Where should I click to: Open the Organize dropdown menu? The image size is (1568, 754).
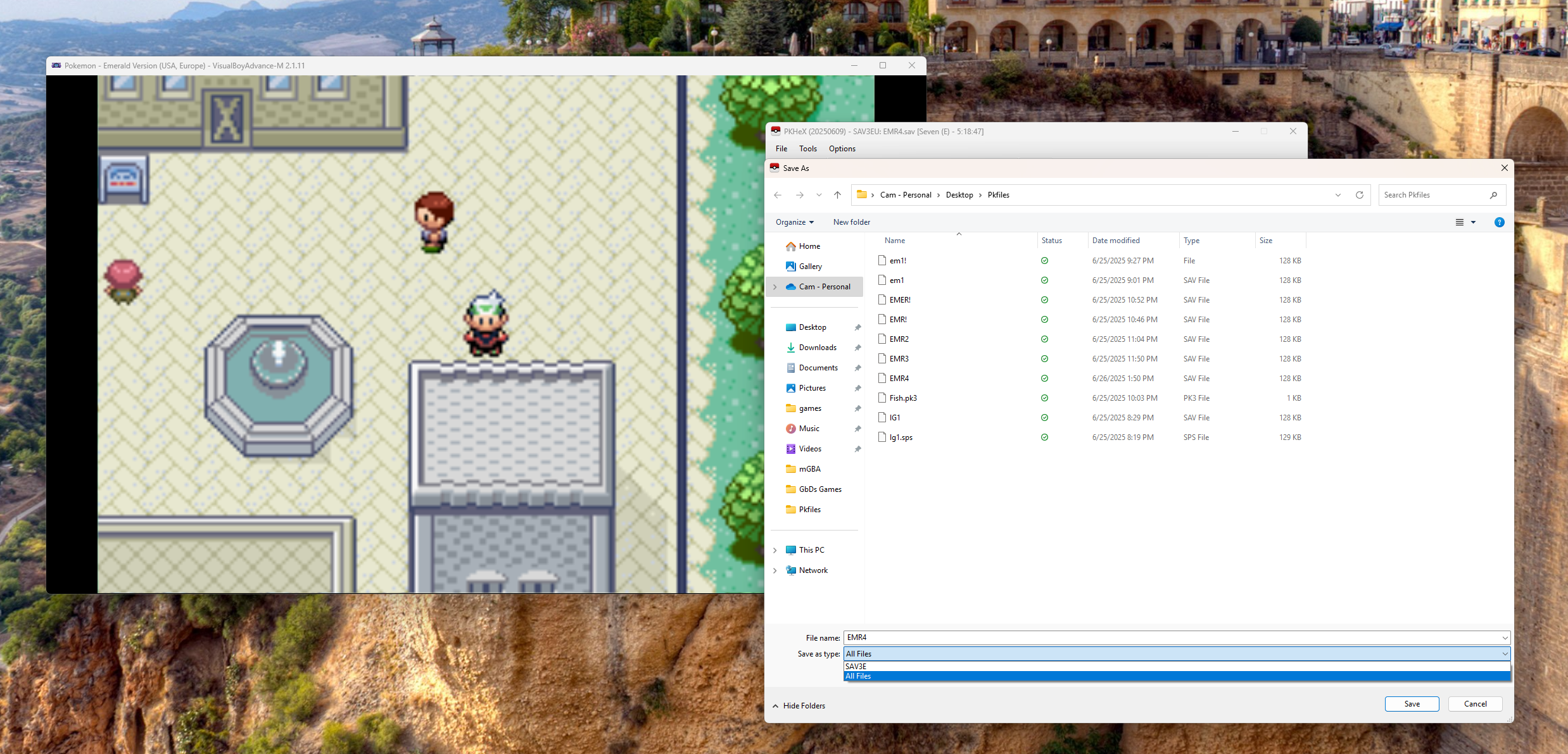794,222
